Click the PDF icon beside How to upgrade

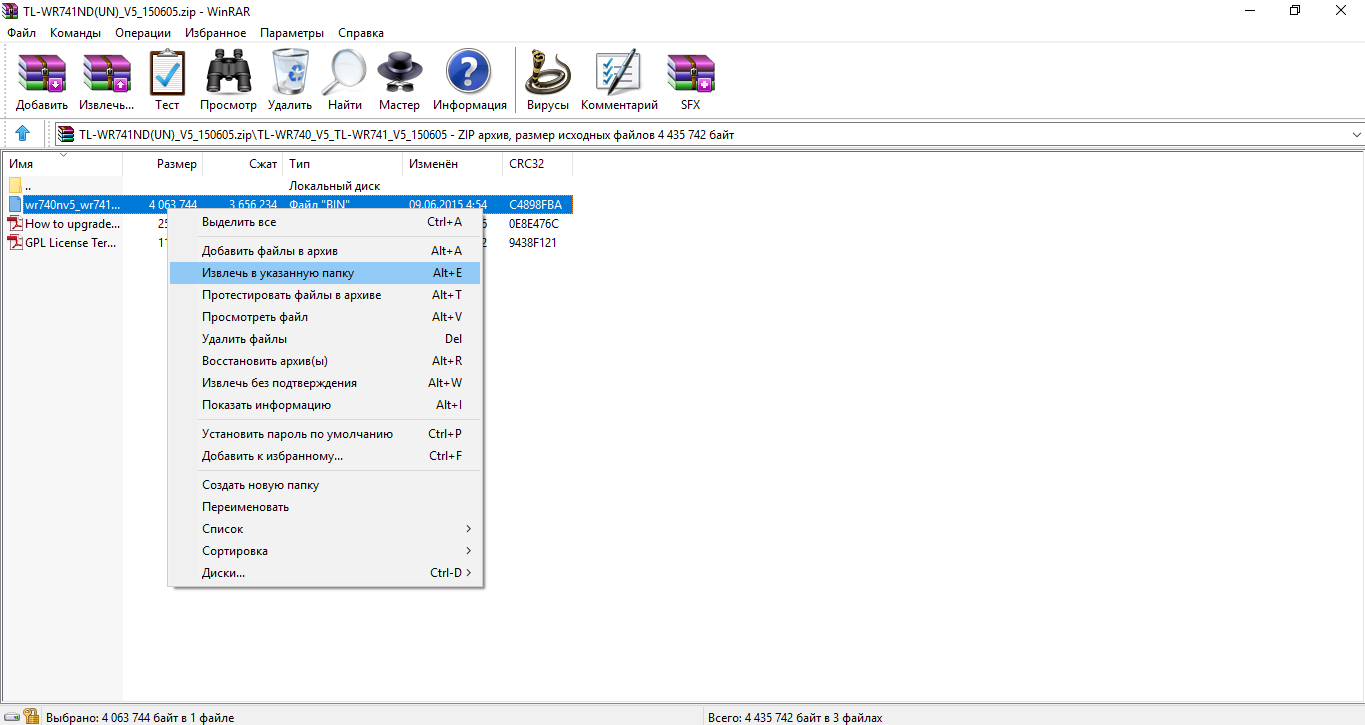[15, 224]
